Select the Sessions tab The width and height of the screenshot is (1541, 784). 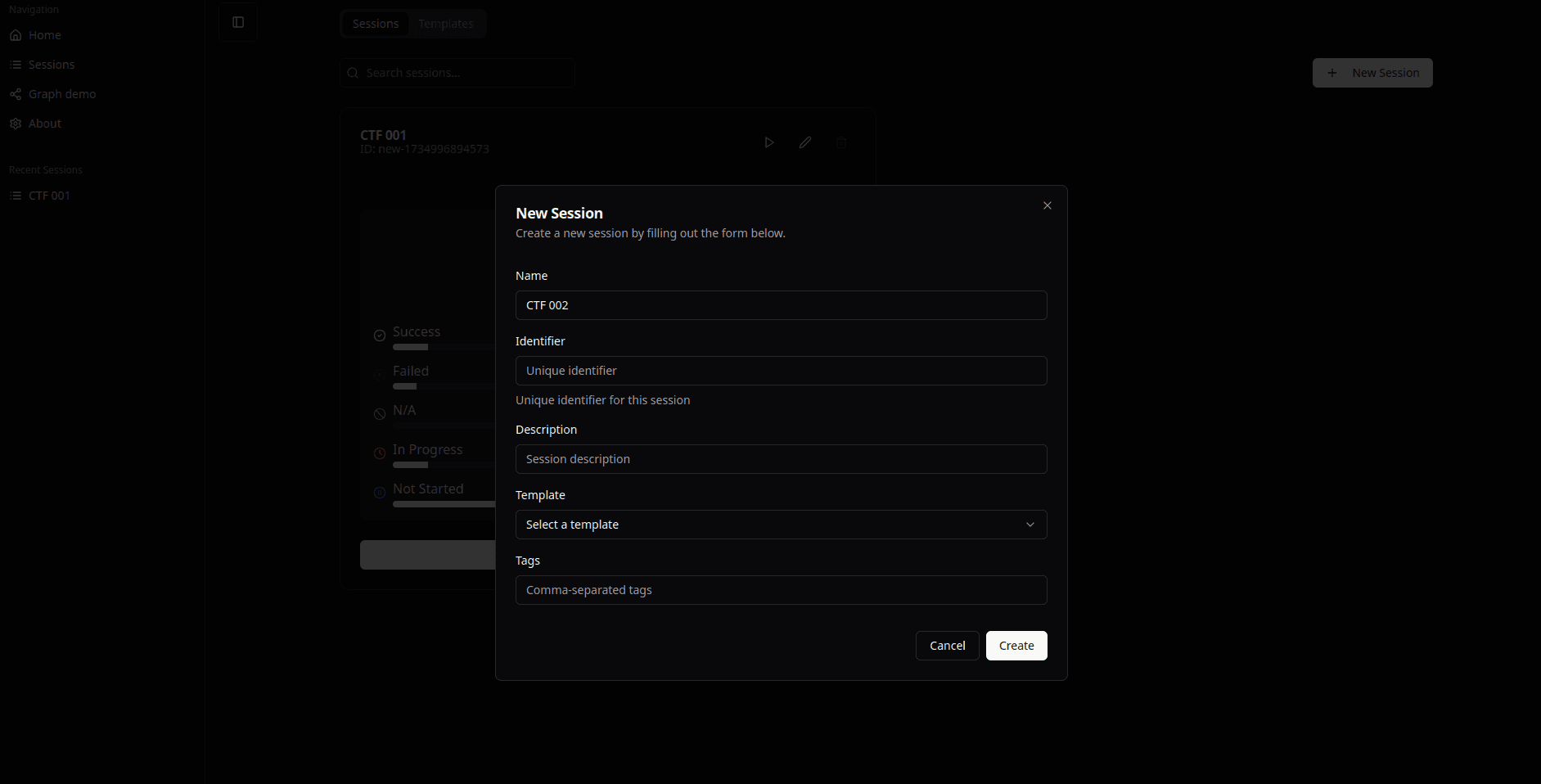(x=376, y=24)
